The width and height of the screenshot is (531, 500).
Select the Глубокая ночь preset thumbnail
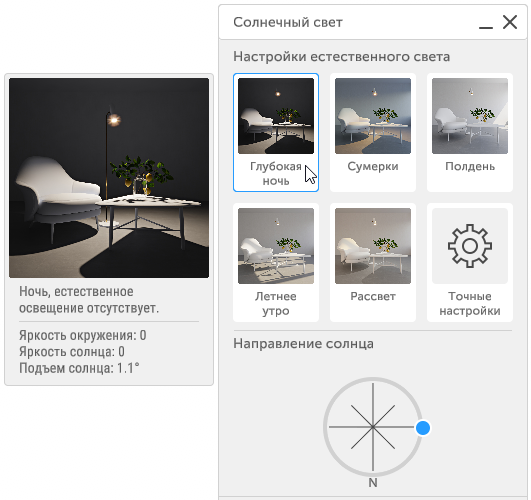pos(276,116)
